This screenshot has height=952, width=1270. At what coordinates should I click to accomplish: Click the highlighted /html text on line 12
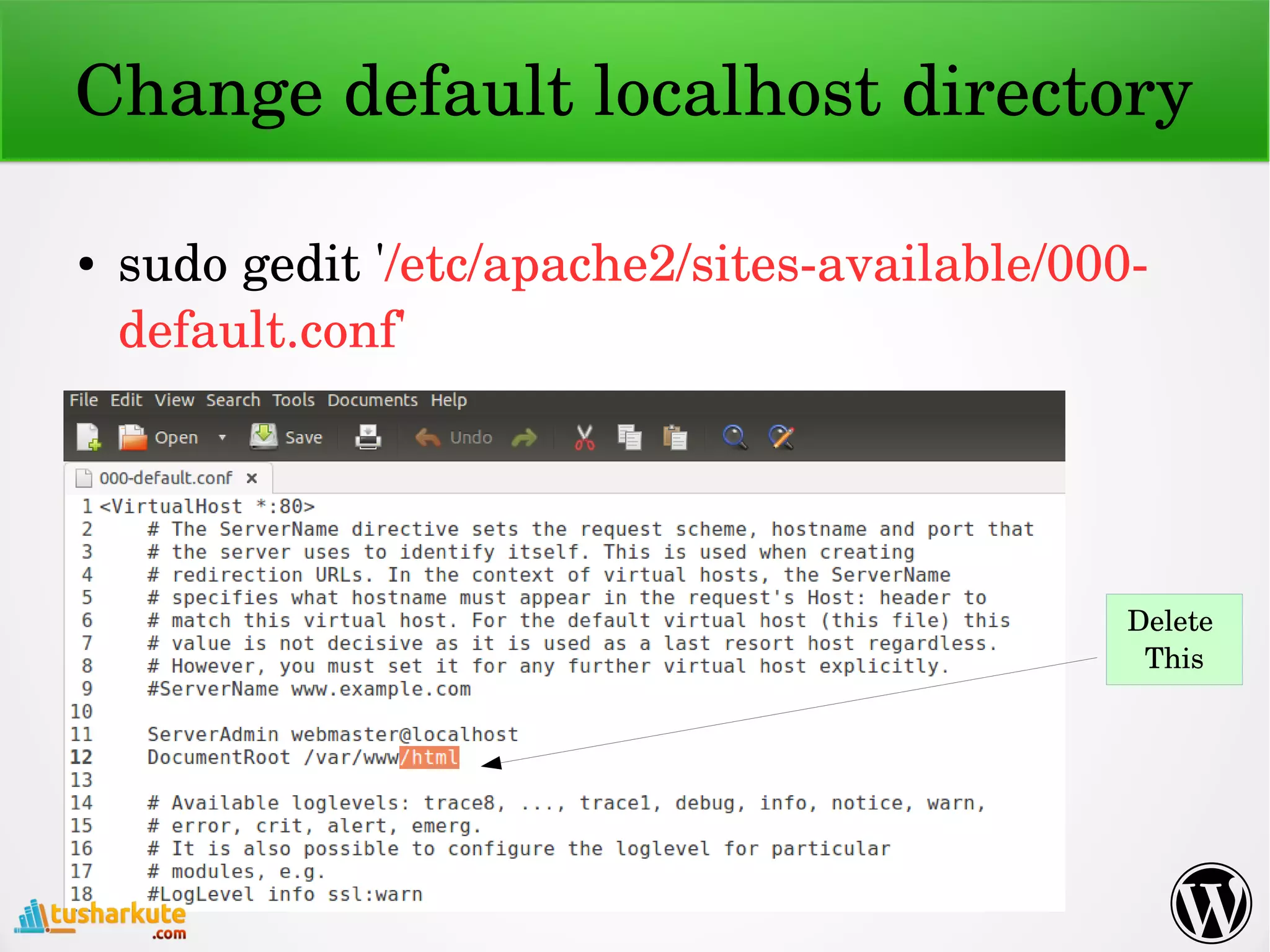click(429, 757)
